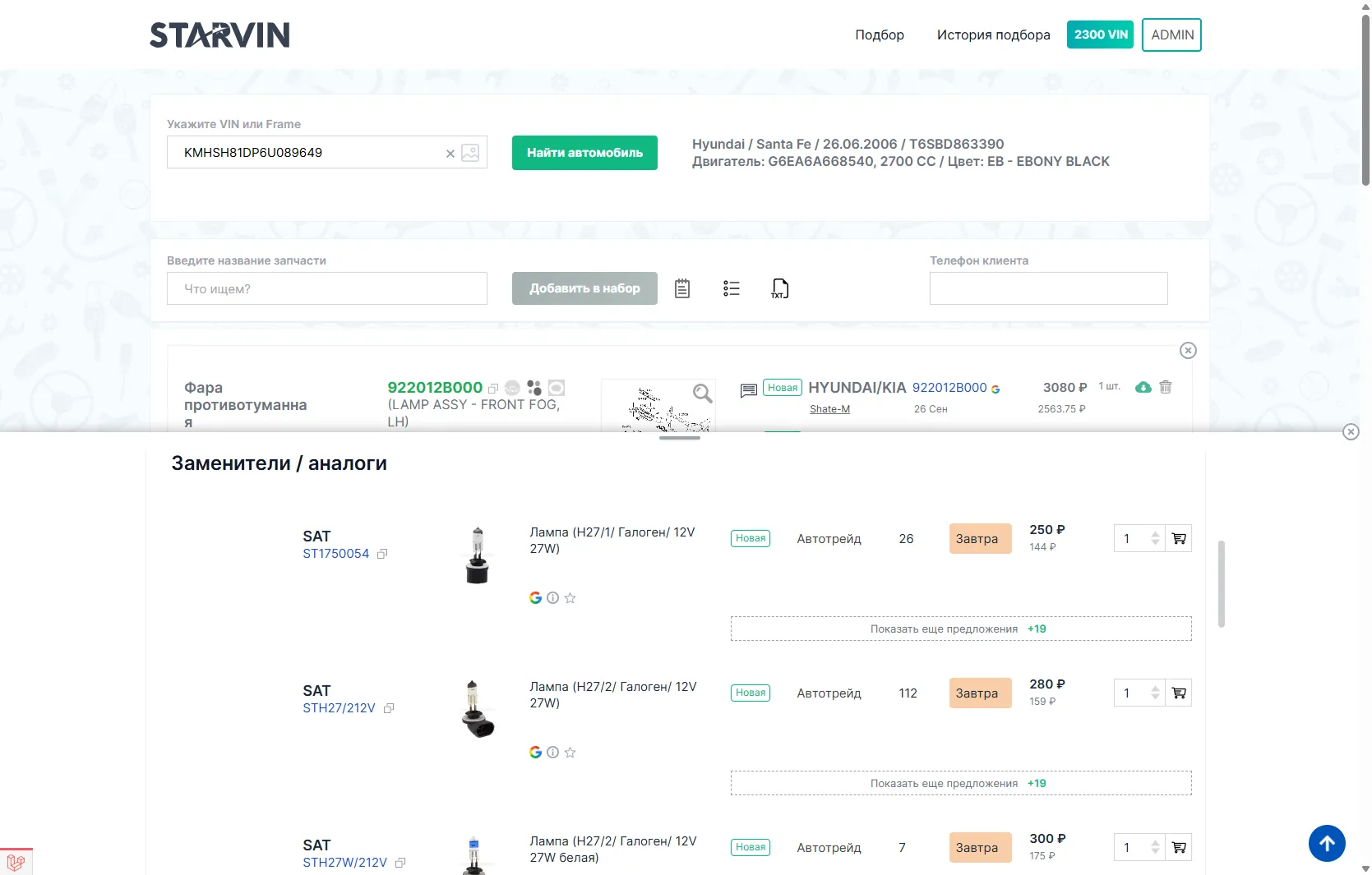Image resolution: width=1372 pixels, height=875 pixels.
Task: Clear the VIN field with the X icon
Action: pos(450,154)
